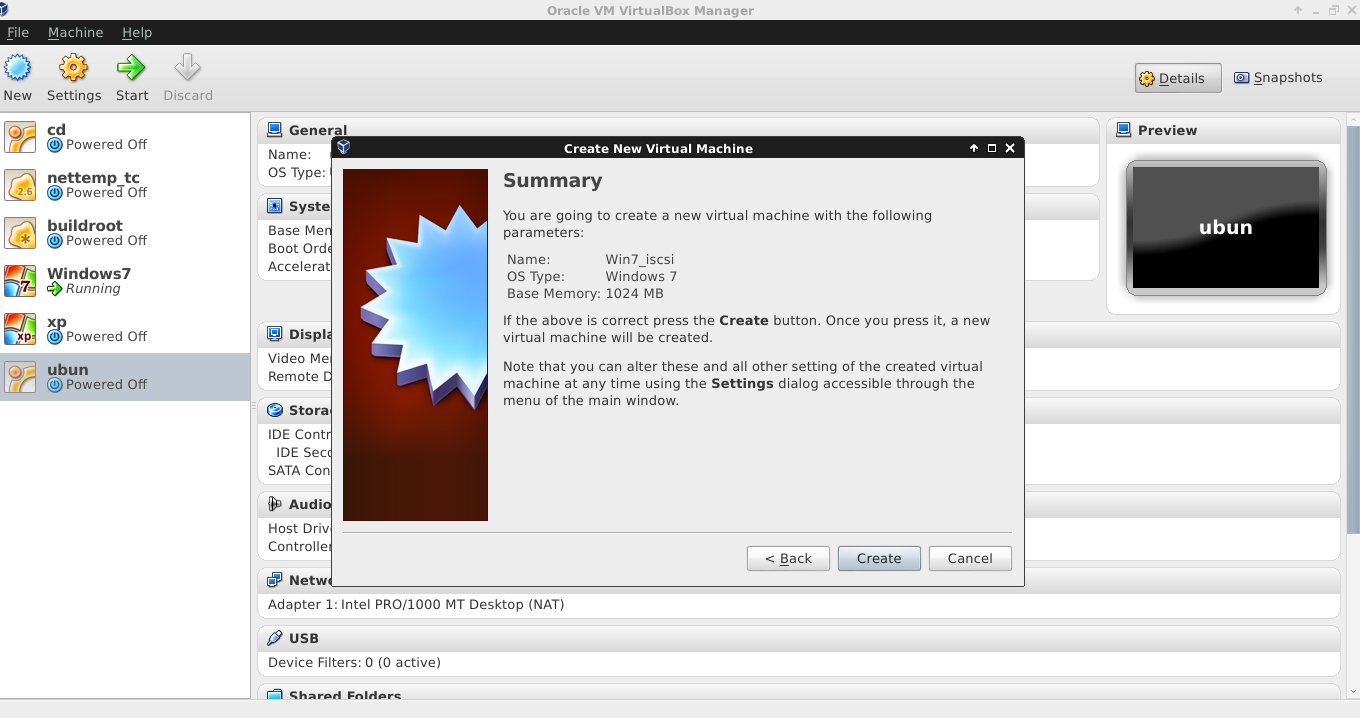Select the ubun machine icon
This screenshot has height=718, width=1360.
21,377
